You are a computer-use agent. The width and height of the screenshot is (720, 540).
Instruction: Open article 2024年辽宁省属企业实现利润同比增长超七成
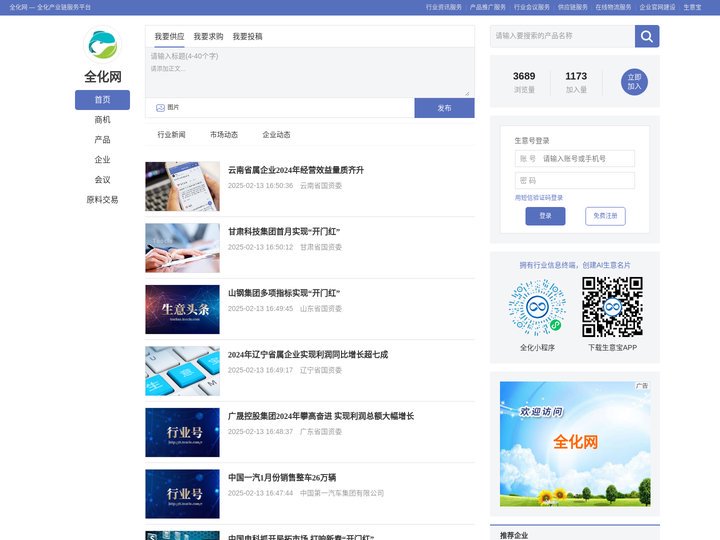(308, 354)
